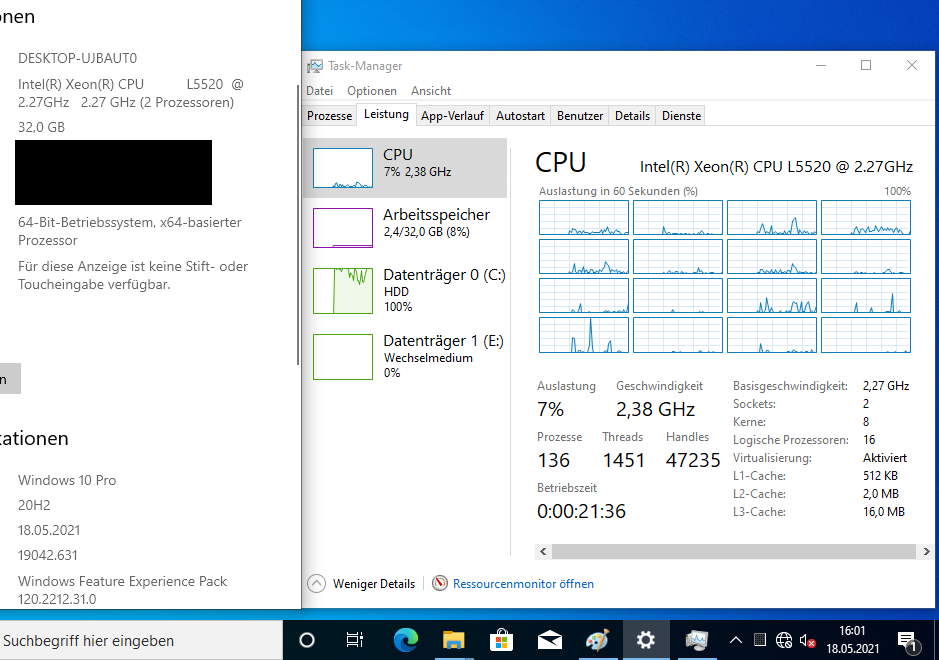
Task: Select Datenträger 0 (C:) entry
Action: (405, 291)
